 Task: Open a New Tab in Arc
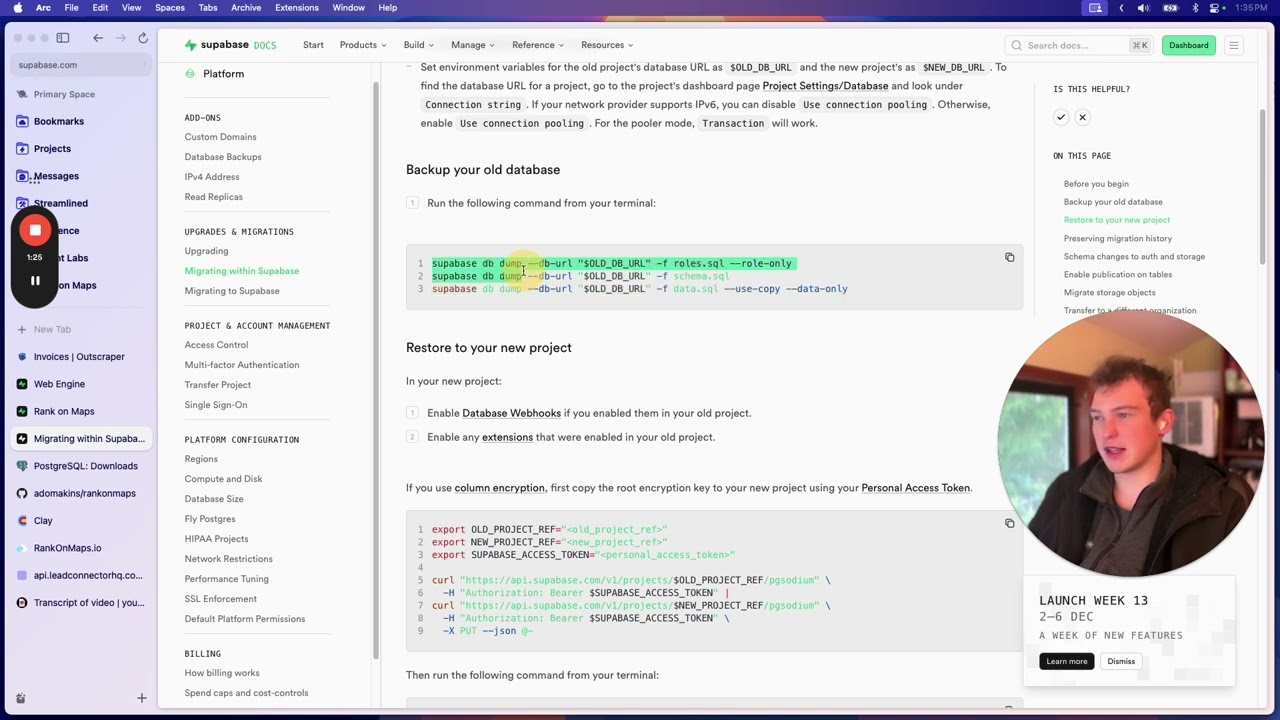52,329
